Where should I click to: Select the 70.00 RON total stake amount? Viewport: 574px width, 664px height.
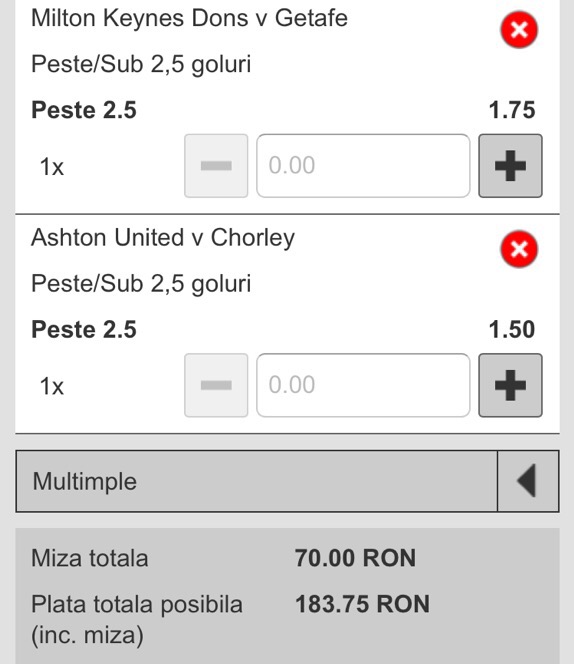355,558
